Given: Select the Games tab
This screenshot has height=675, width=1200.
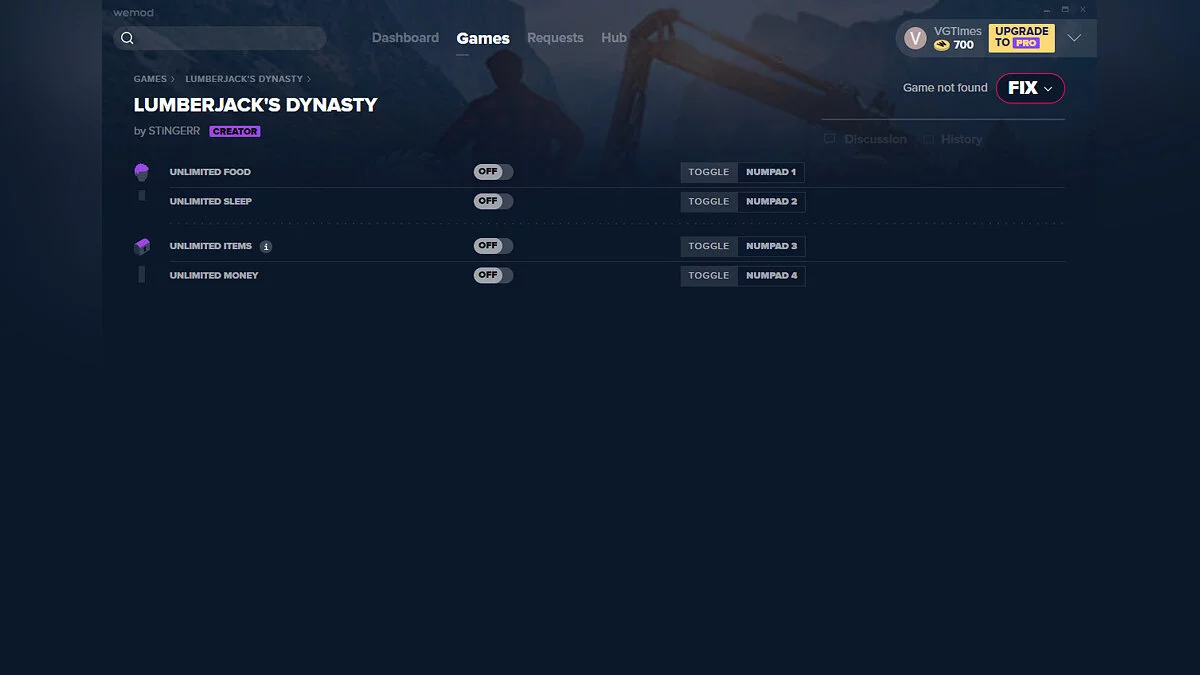Looking at the screenshot, I should pos(483,39).
